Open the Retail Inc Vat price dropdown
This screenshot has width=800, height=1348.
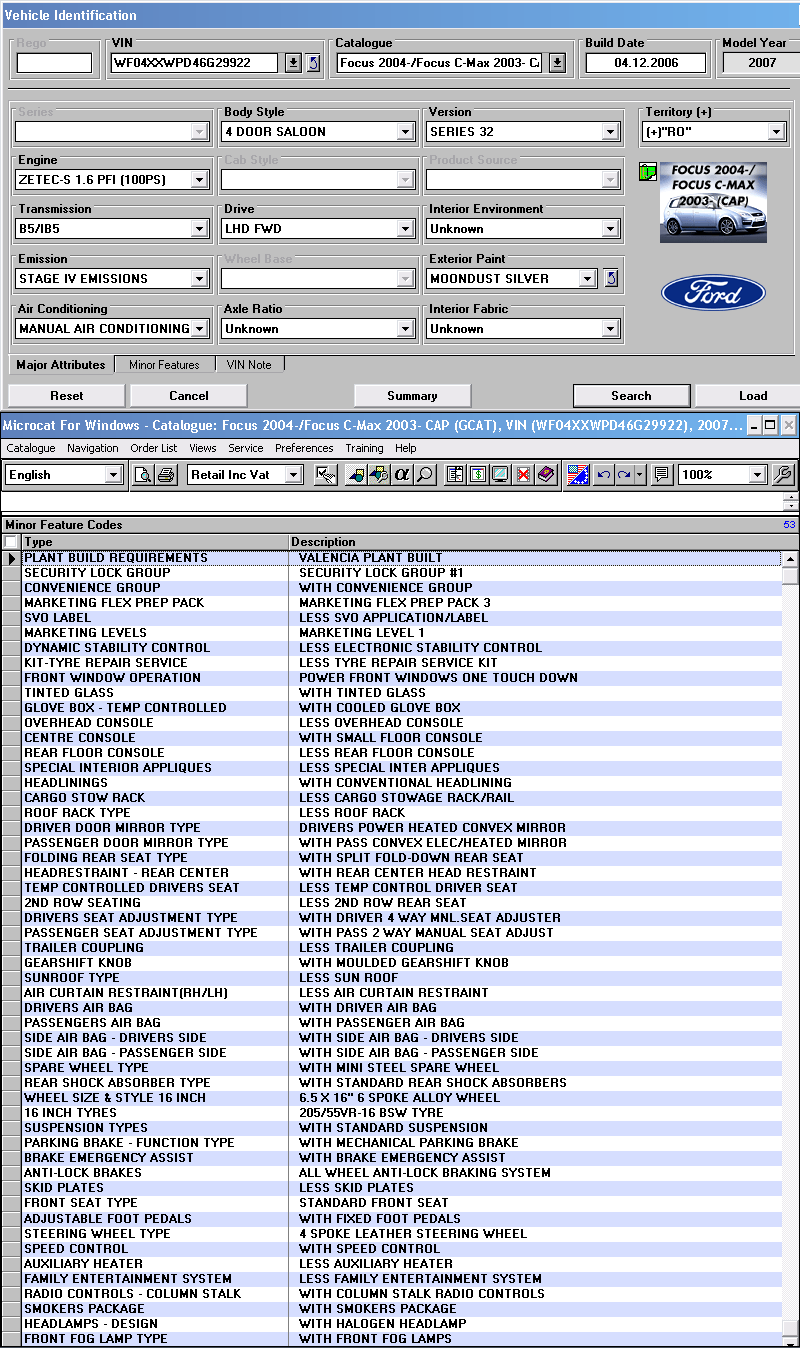pos(293,475)
